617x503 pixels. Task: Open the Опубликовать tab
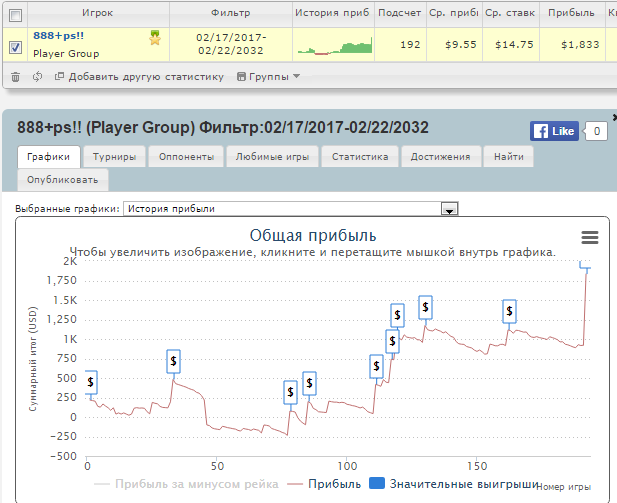click(63, 180)
